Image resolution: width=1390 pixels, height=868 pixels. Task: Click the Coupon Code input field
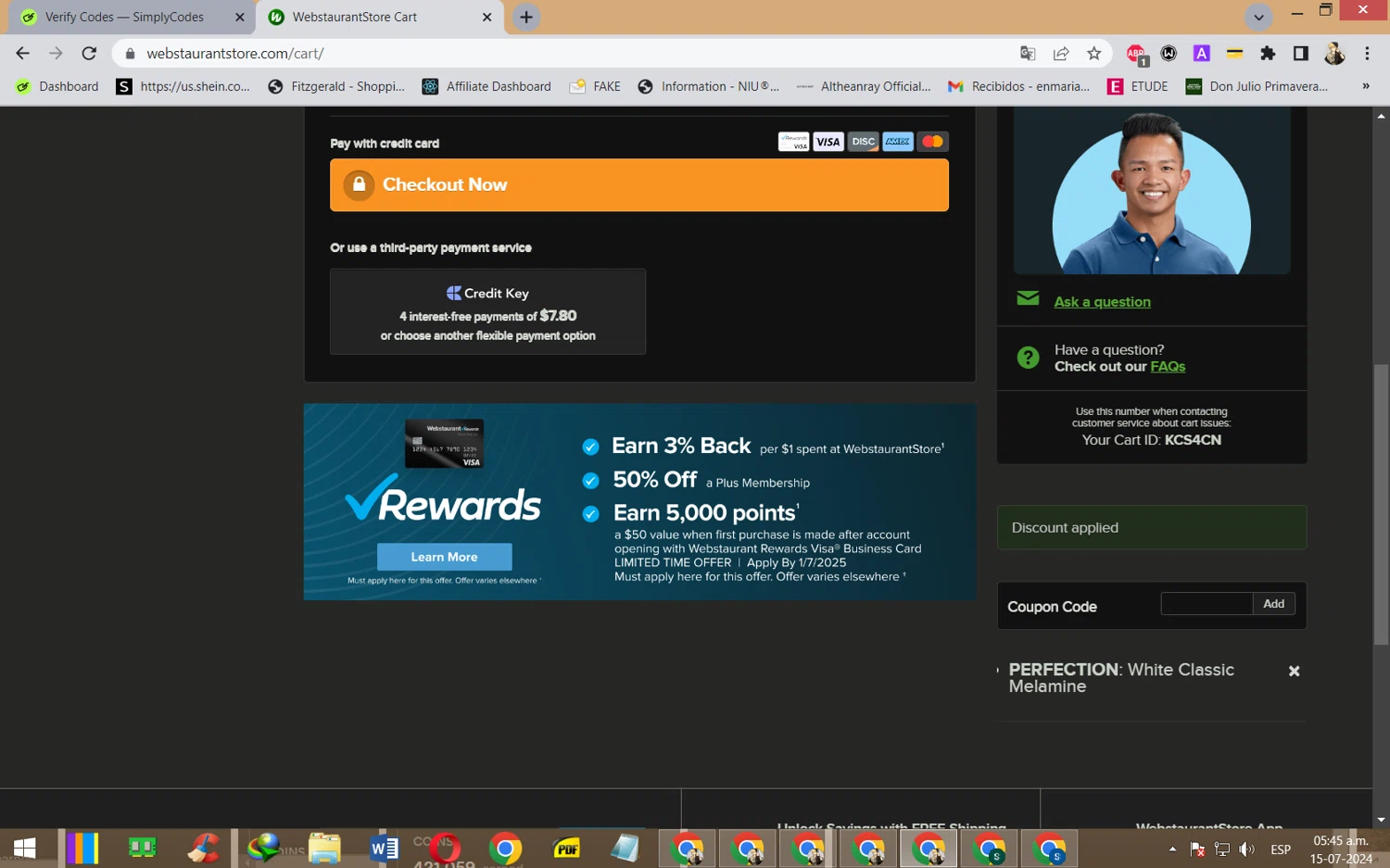(x=1207, y=604)
